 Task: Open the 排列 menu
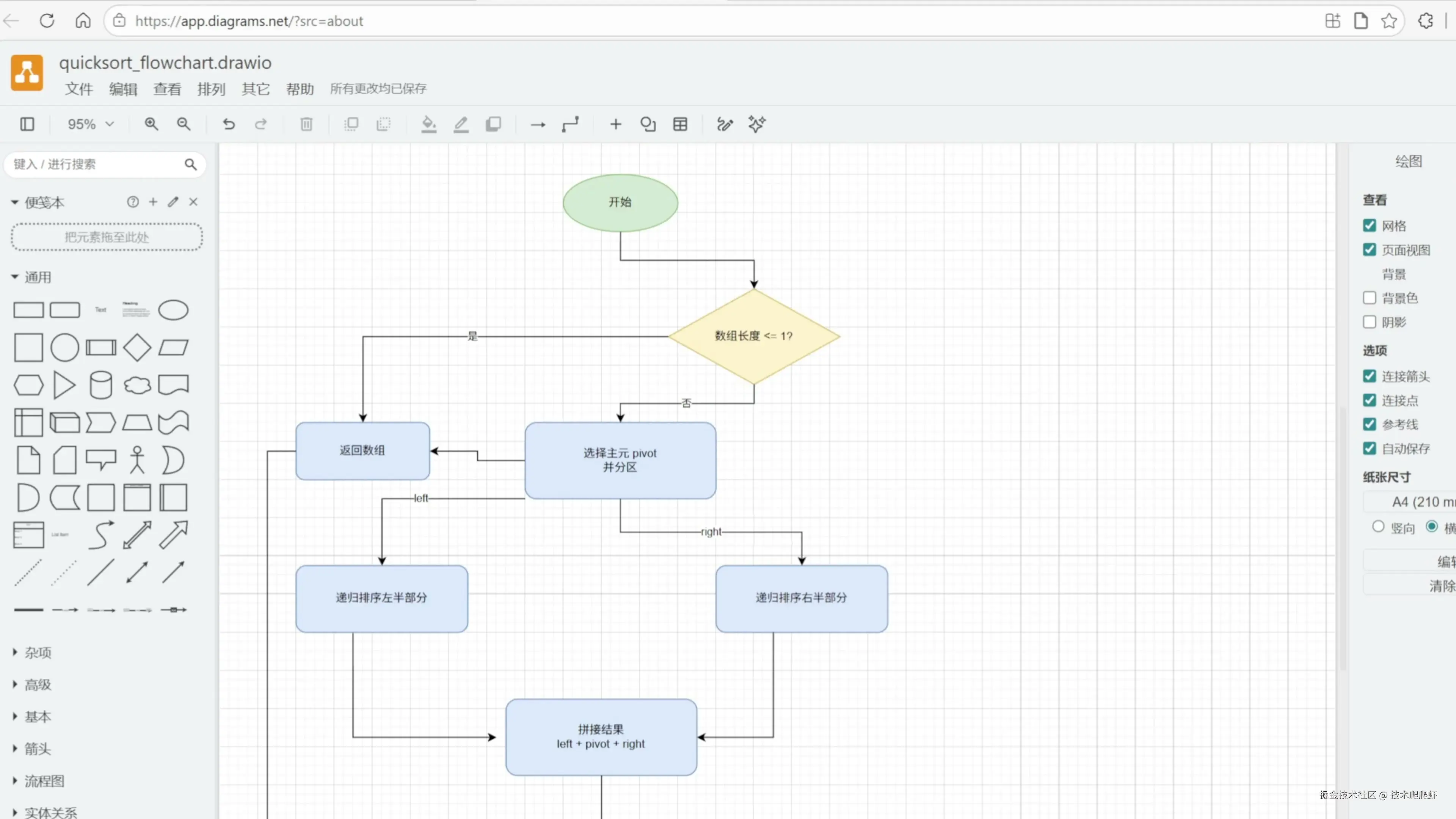click(211, 89)
